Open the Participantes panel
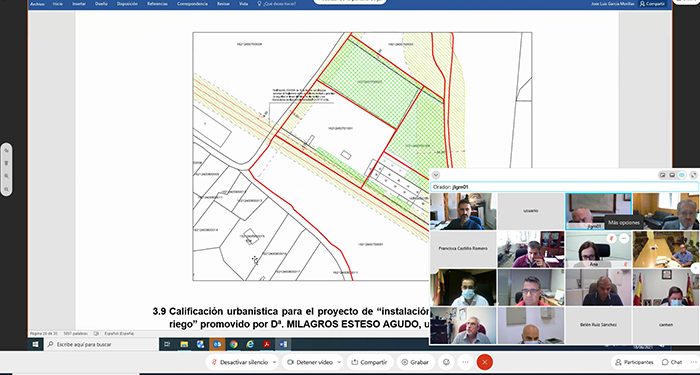This screenshot has height=375, width=700. (634, 362)
